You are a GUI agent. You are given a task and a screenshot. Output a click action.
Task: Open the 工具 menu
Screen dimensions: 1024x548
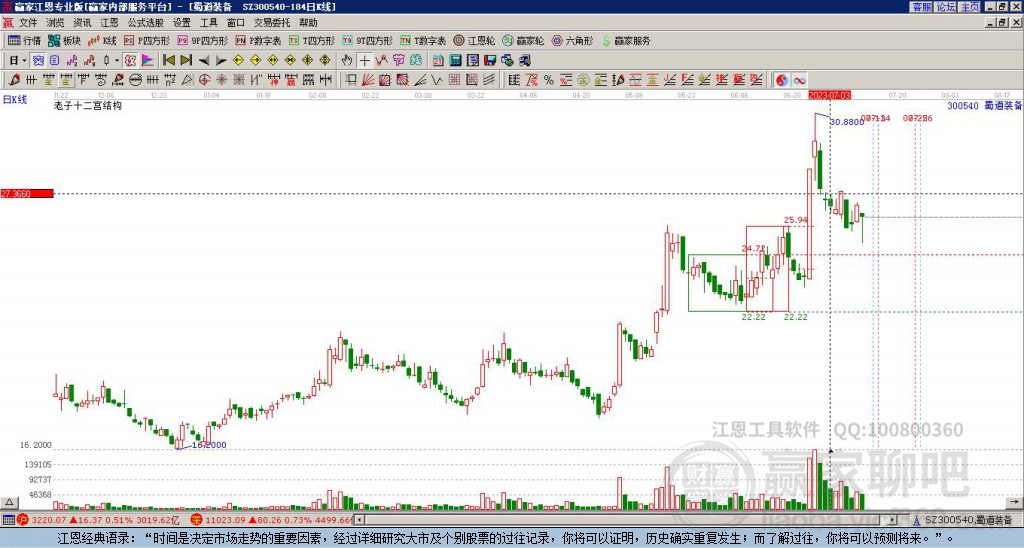208,23
